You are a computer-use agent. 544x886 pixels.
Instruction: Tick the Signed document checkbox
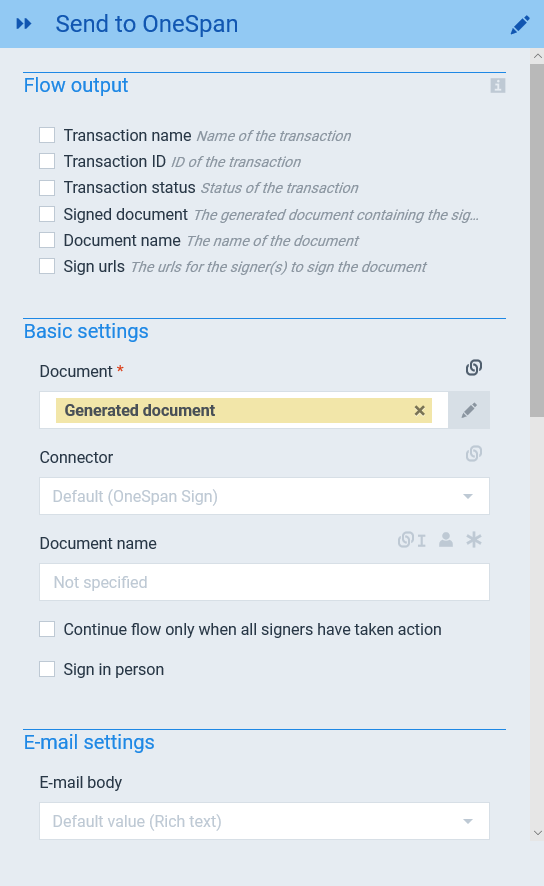(x=47, y=214)
